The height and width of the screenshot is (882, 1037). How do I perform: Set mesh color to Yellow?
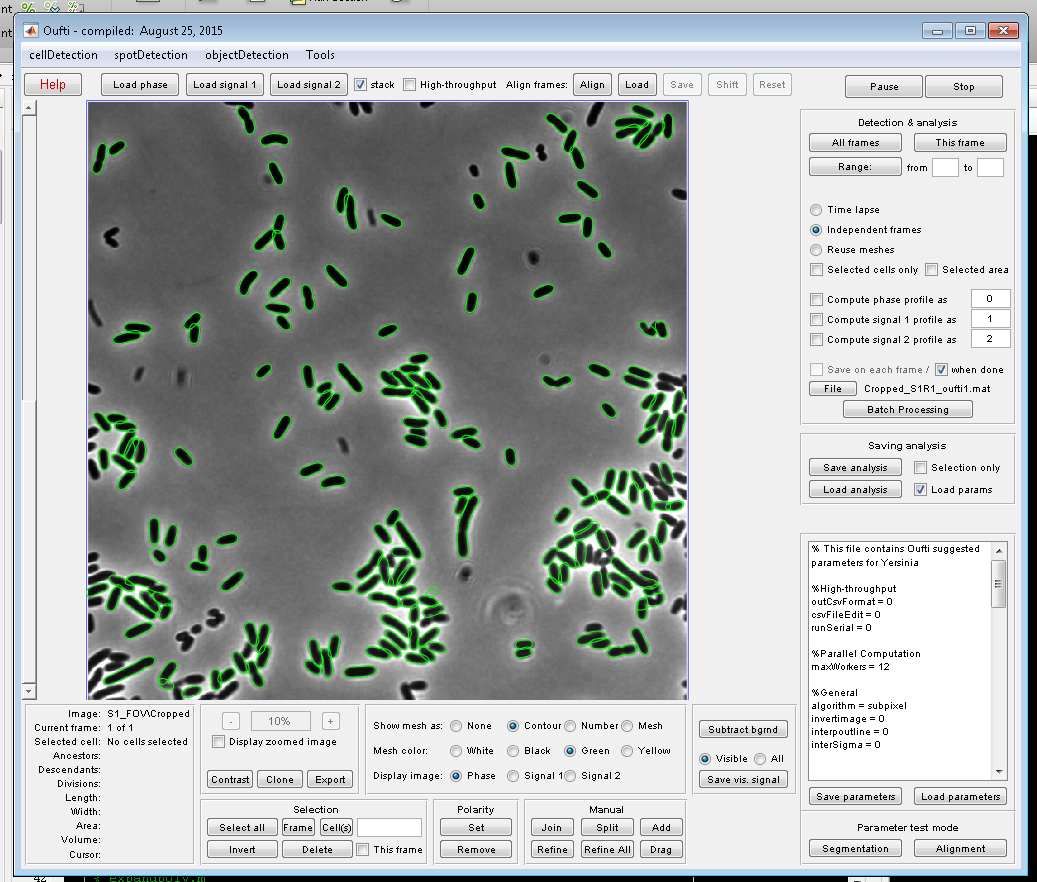coord(628,751)
